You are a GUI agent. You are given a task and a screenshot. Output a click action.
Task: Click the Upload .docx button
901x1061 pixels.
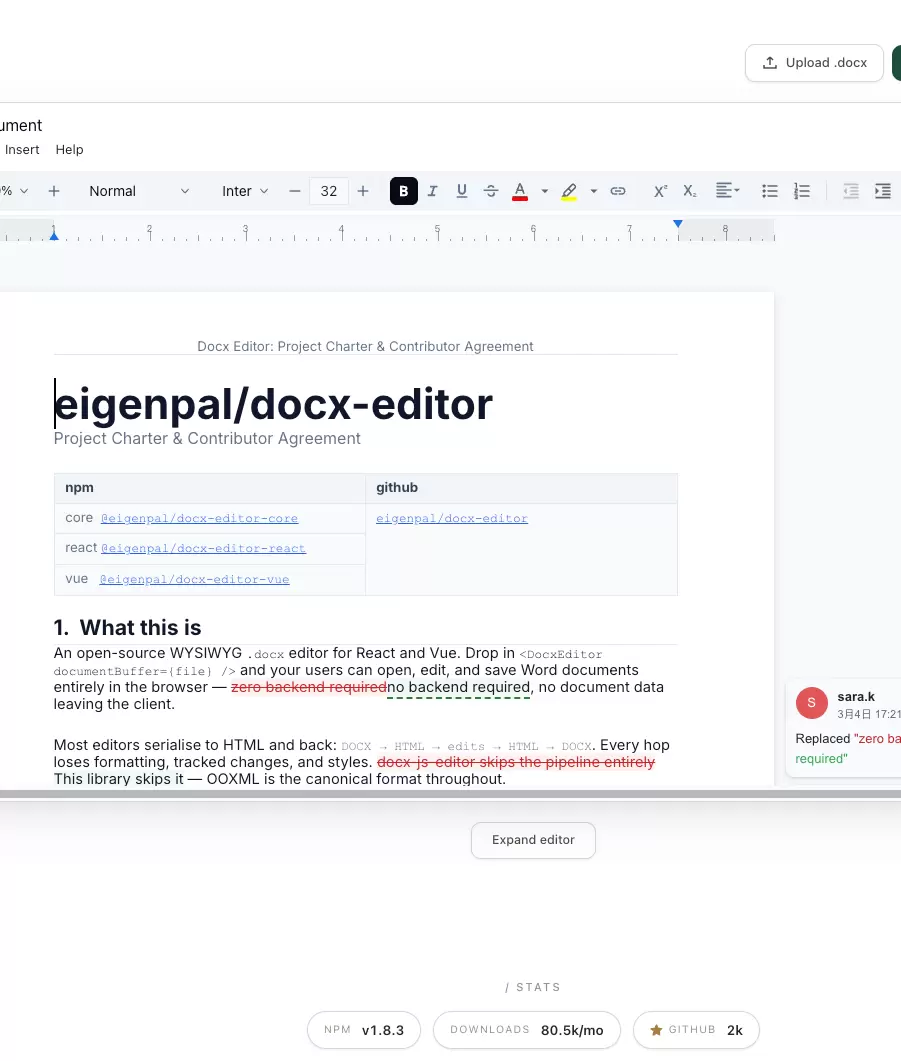click(814, 63)
